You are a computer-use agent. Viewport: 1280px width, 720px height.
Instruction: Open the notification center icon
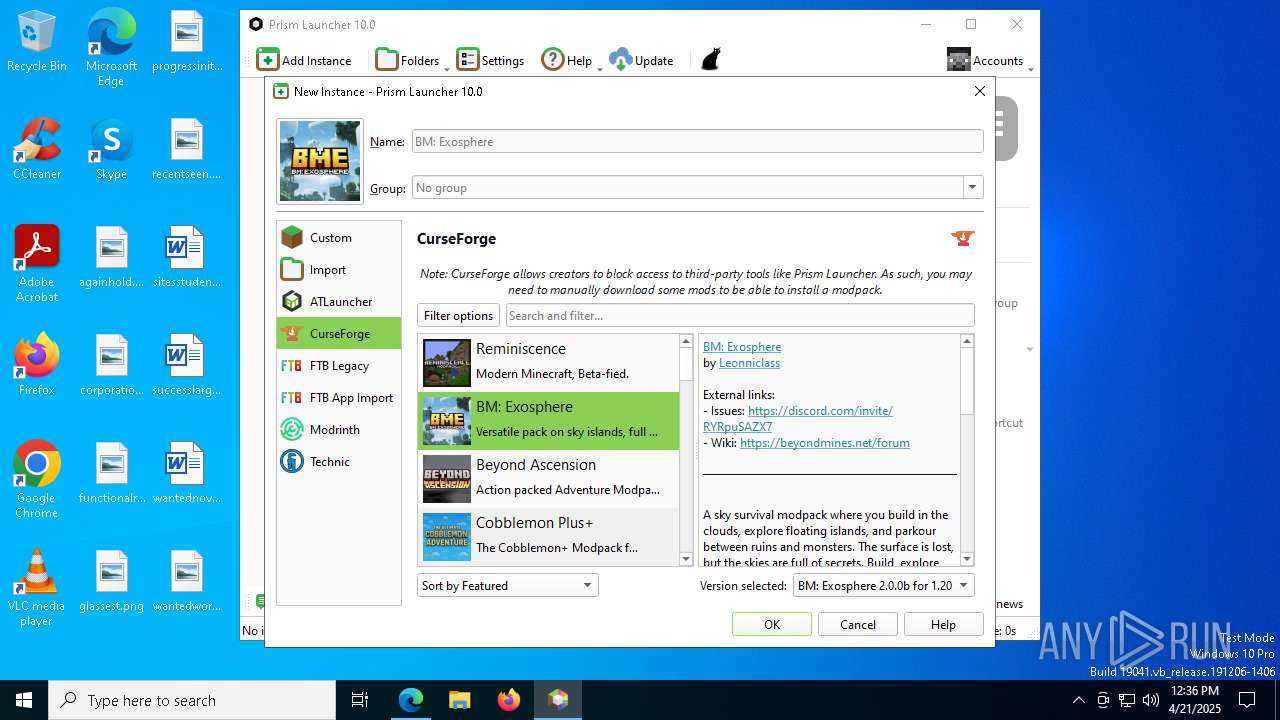[1247, 700]
